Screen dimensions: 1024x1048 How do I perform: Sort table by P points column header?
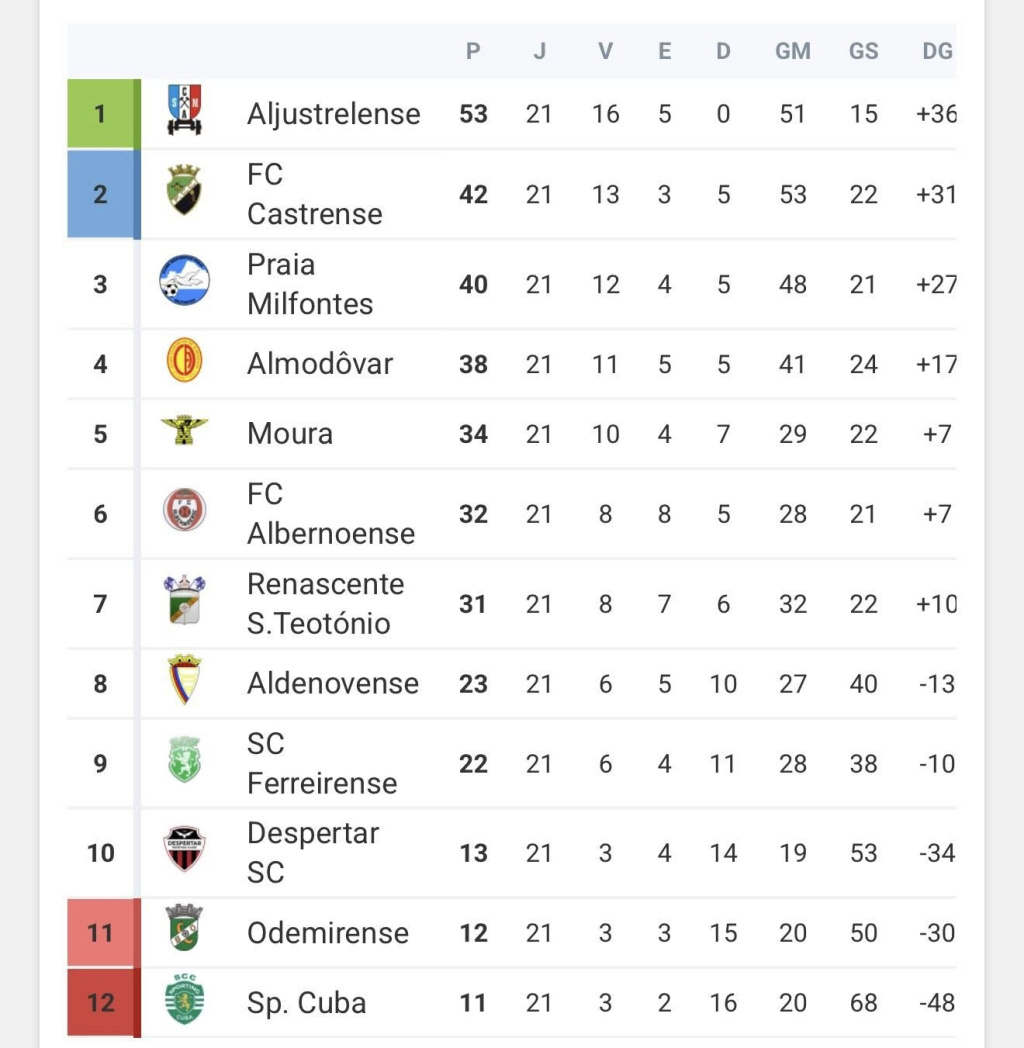[473, 51]
